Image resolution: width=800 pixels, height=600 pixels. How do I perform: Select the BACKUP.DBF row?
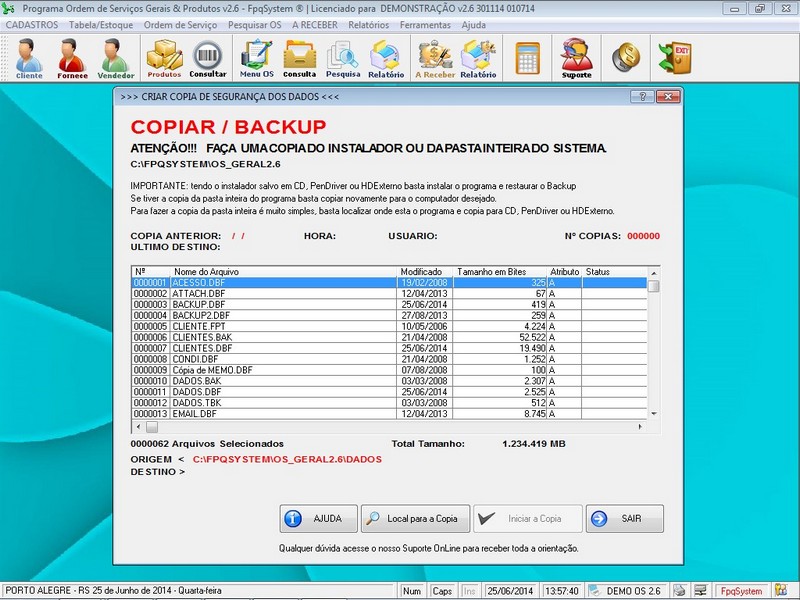pos(389,305)
